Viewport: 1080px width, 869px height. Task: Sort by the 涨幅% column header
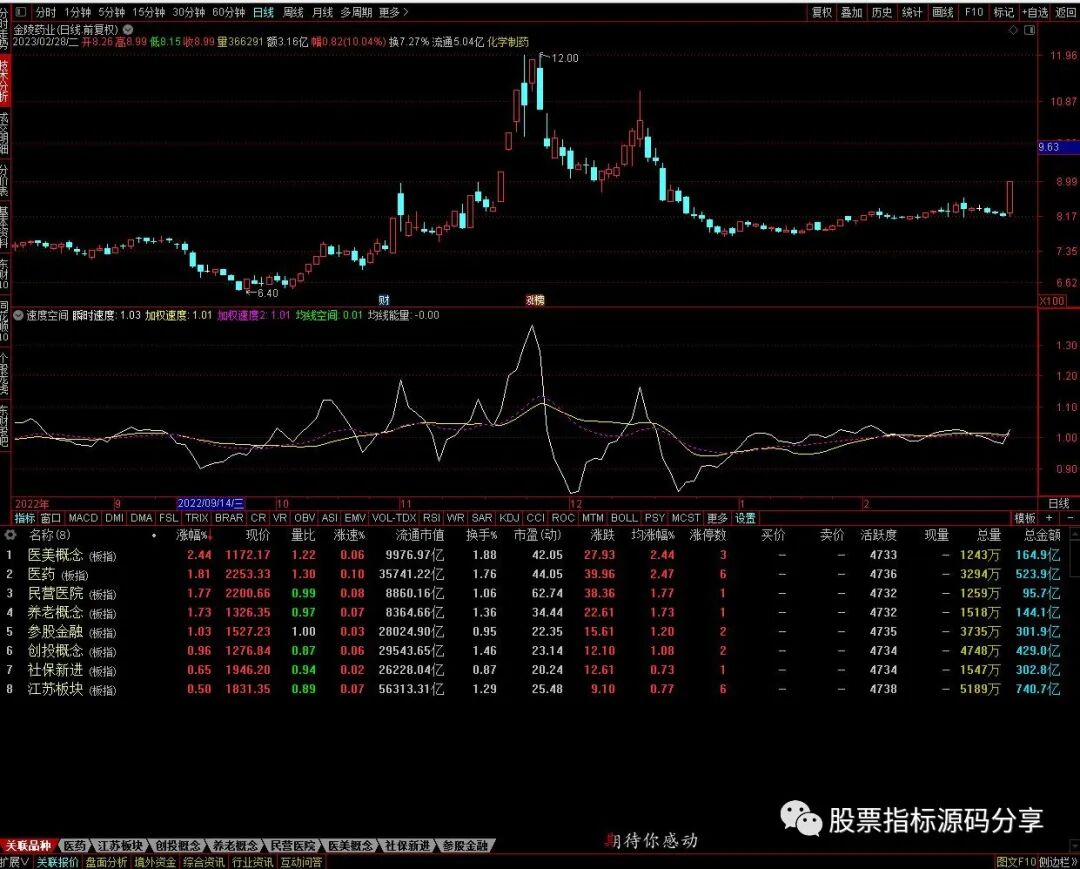195,535
